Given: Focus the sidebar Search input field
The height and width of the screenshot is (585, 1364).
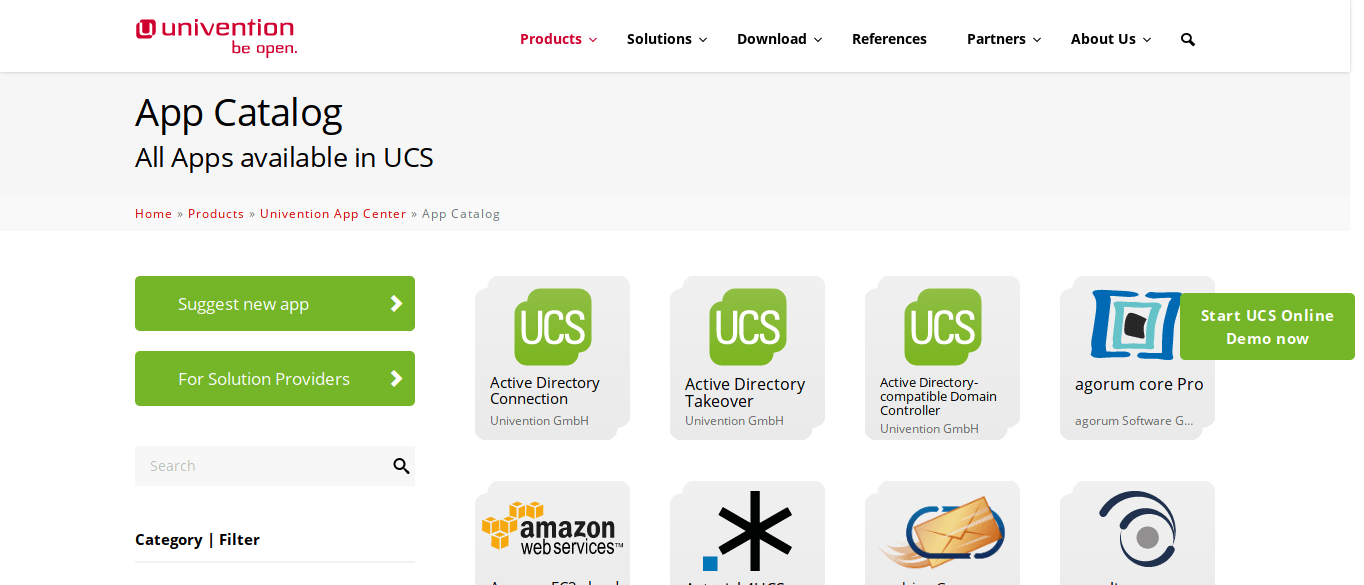Looking at the screenshot, I should 262,466.
